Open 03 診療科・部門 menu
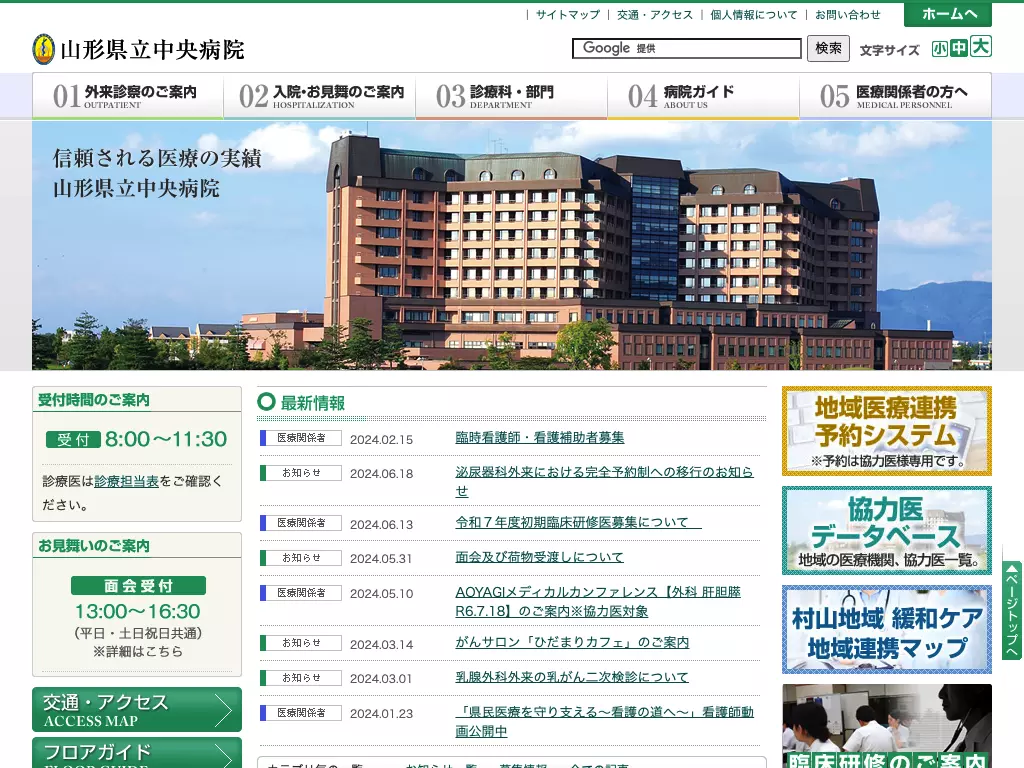Image resolution: width=1024 pixels, height=768 pixels. tap(511, 96)
